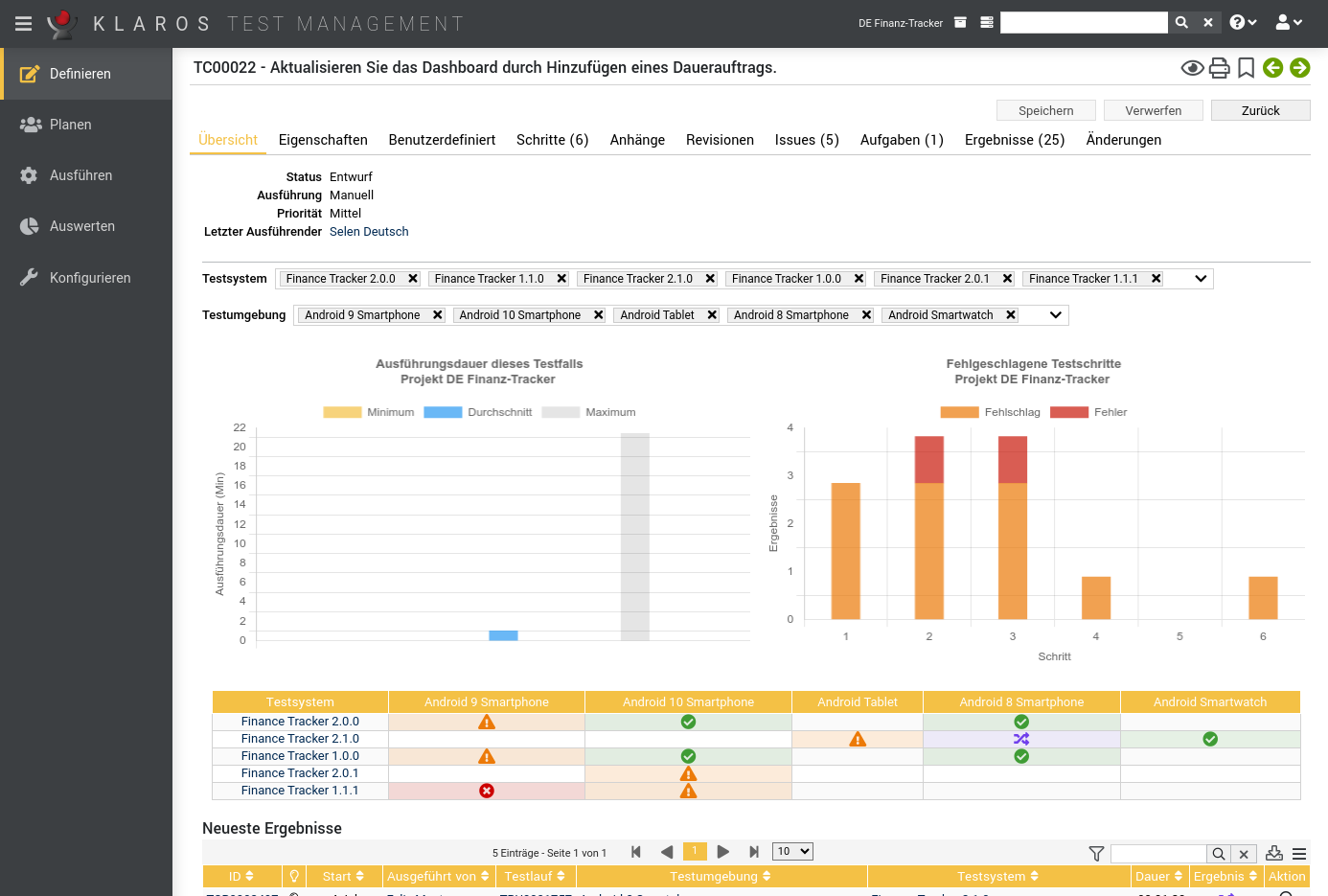Toggle the watch eye icon
This screenshot has height=896, width=1328.
(1192, 68)
